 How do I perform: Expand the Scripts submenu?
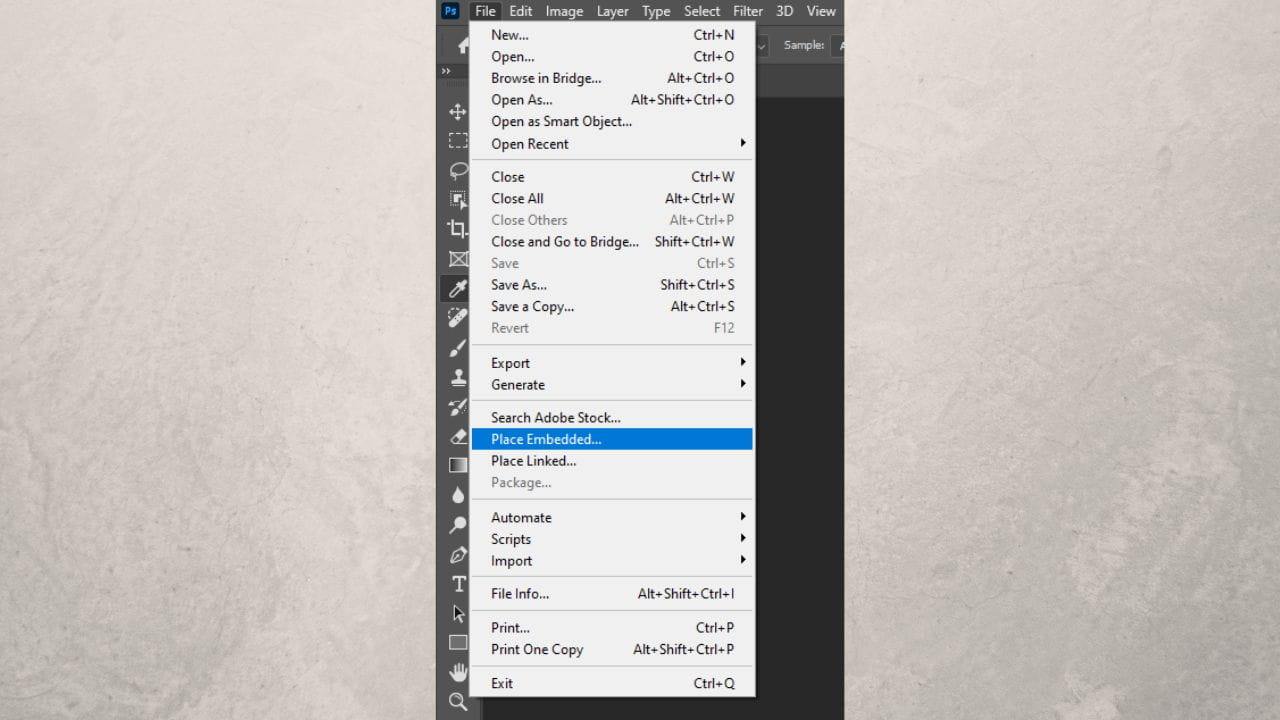612,539
